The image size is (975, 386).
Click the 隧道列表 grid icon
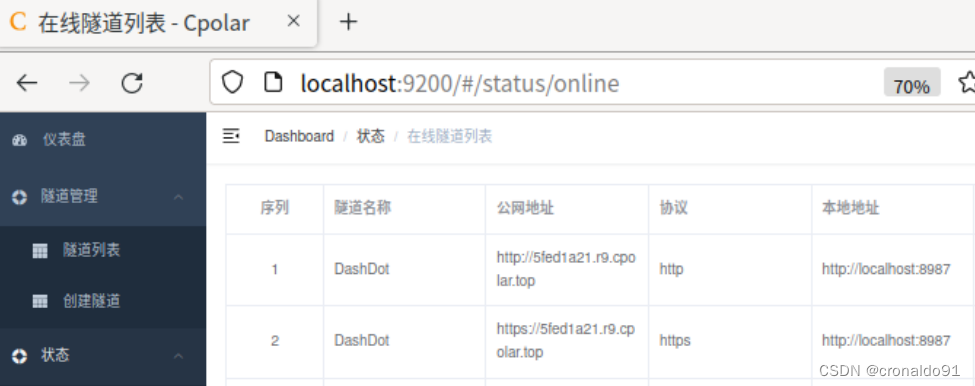[x=40, y=251]
